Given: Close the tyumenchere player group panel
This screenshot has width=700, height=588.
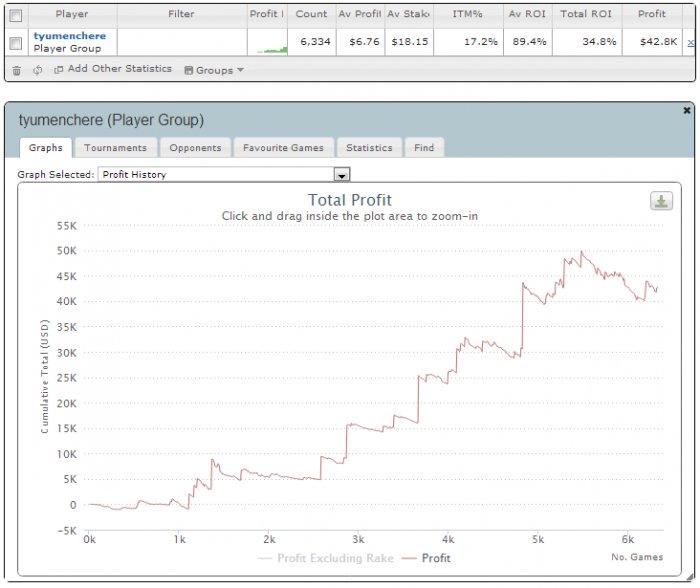Looking at the screenshot, I should click(686, 110).
